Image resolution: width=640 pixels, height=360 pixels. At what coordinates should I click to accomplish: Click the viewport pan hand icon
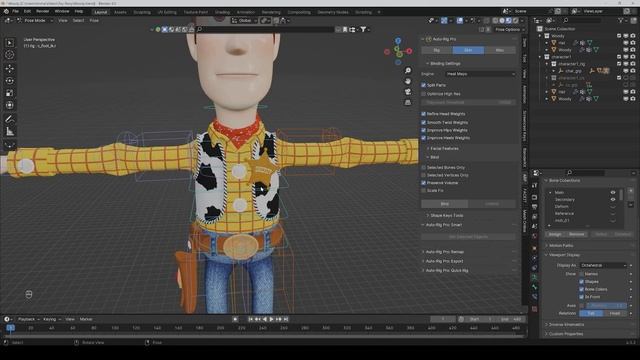(407, 81)
